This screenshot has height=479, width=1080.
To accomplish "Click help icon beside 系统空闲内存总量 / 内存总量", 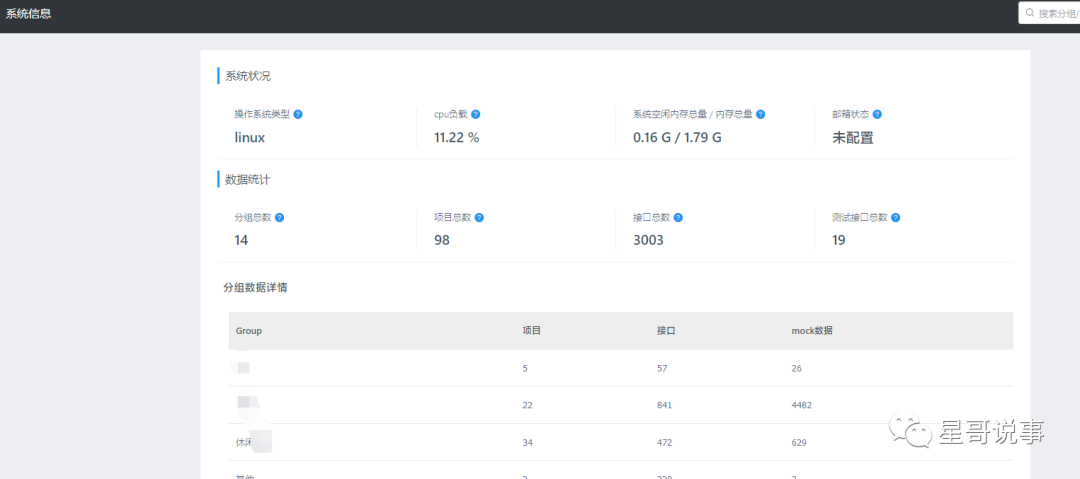I will (x=761, y=115).
